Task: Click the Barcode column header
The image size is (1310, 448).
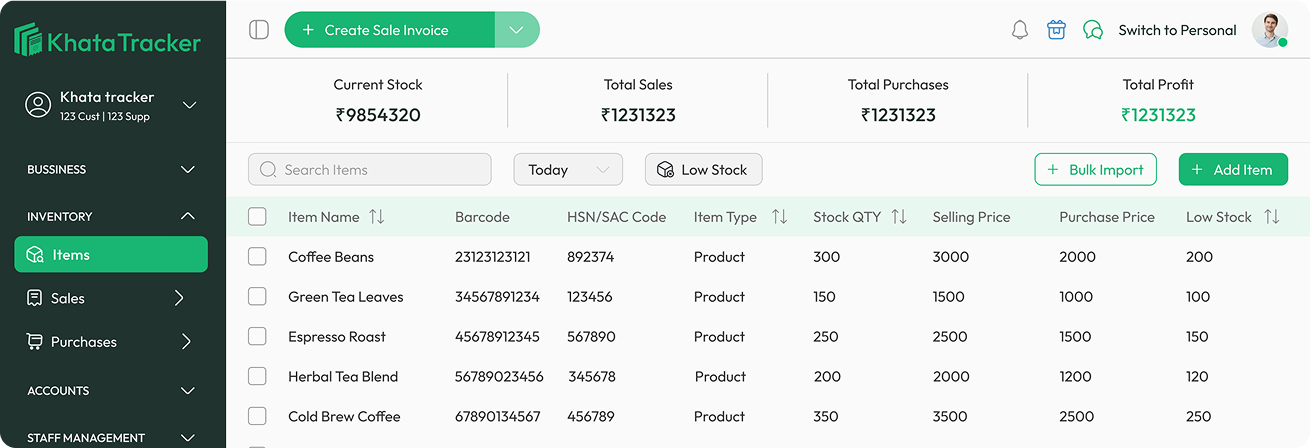Action: 482,217
